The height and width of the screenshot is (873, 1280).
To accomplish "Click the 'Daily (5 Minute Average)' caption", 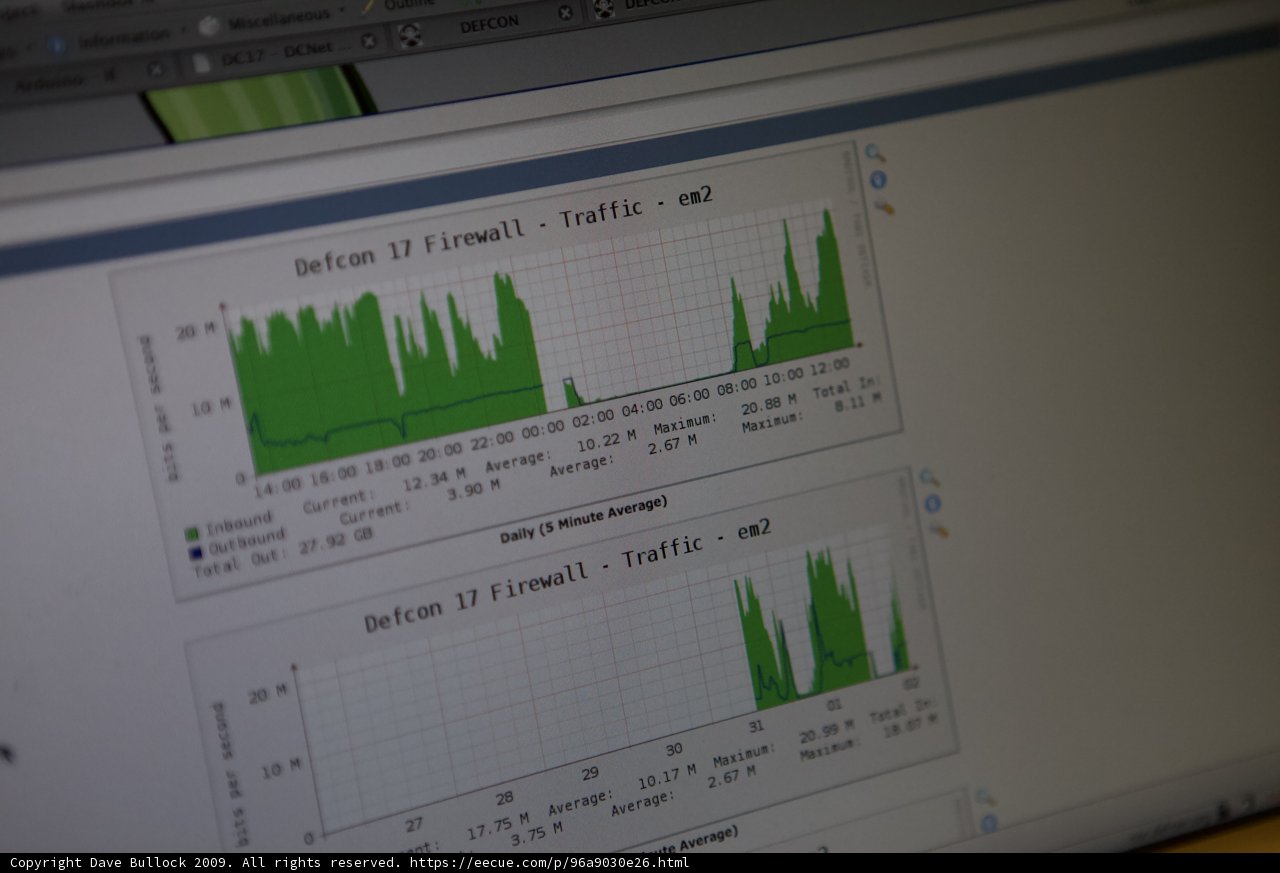I will [x=583, y=520].
